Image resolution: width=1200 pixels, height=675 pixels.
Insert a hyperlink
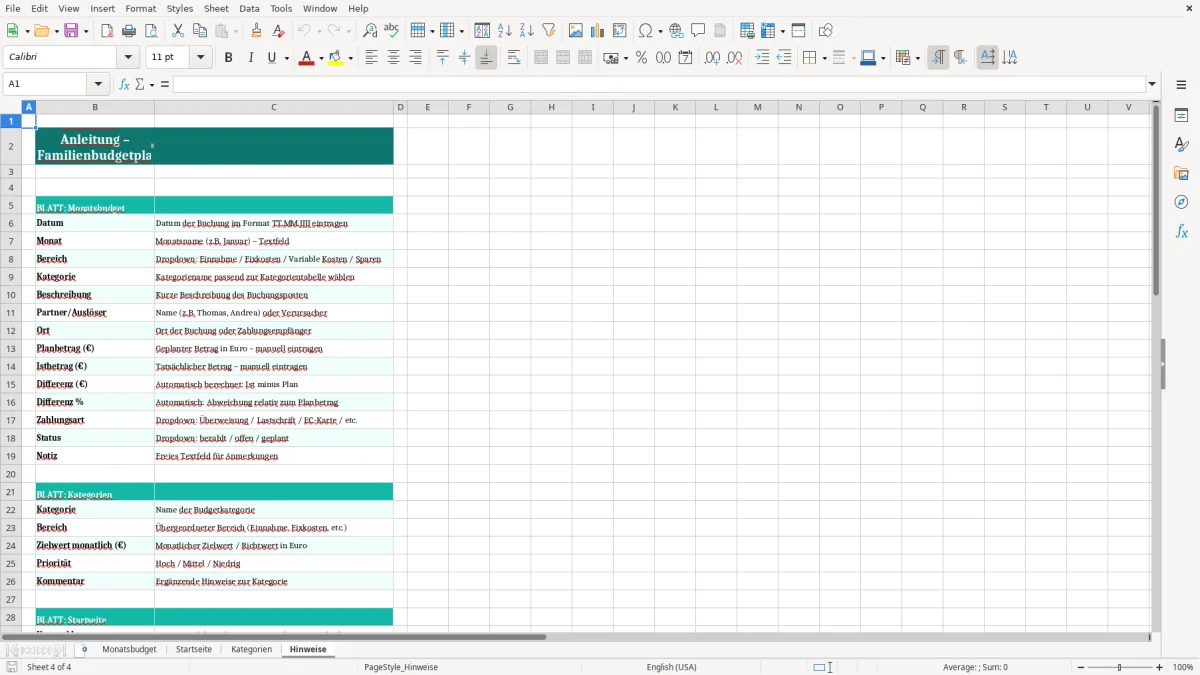(x=676, y=31)
